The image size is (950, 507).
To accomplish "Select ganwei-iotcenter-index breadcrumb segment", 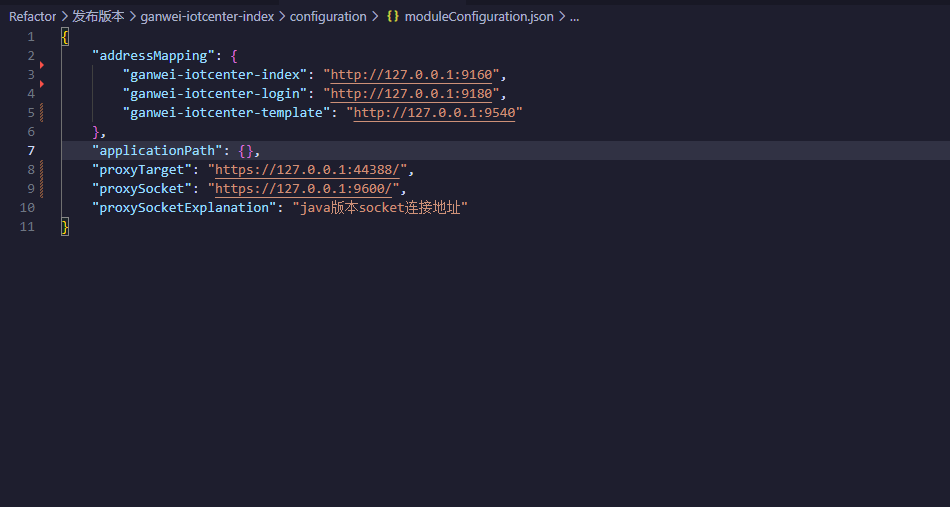I will click(x=207, y=17).
